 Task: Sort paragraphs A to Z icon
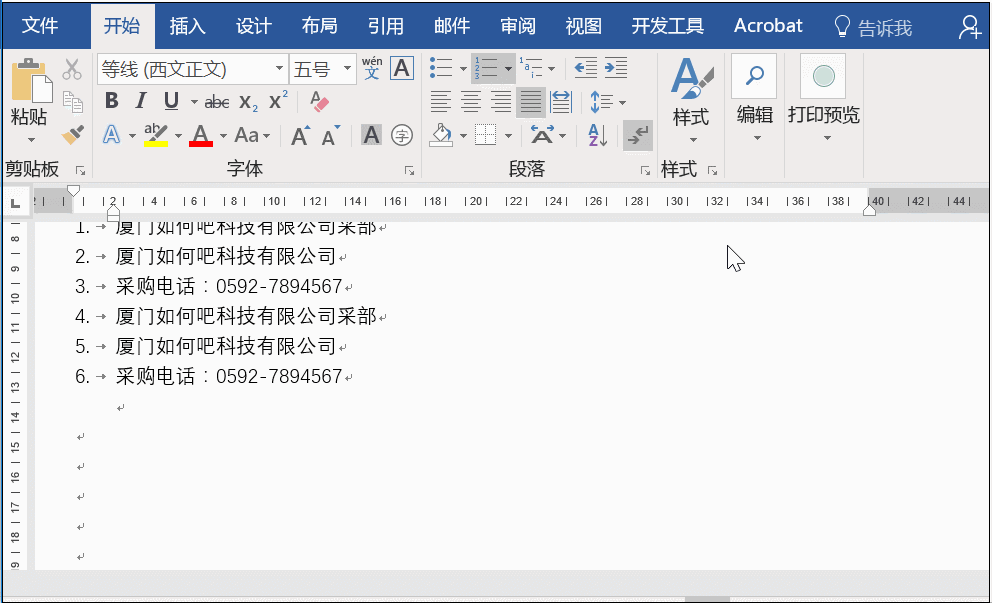(x=598, y=135)
